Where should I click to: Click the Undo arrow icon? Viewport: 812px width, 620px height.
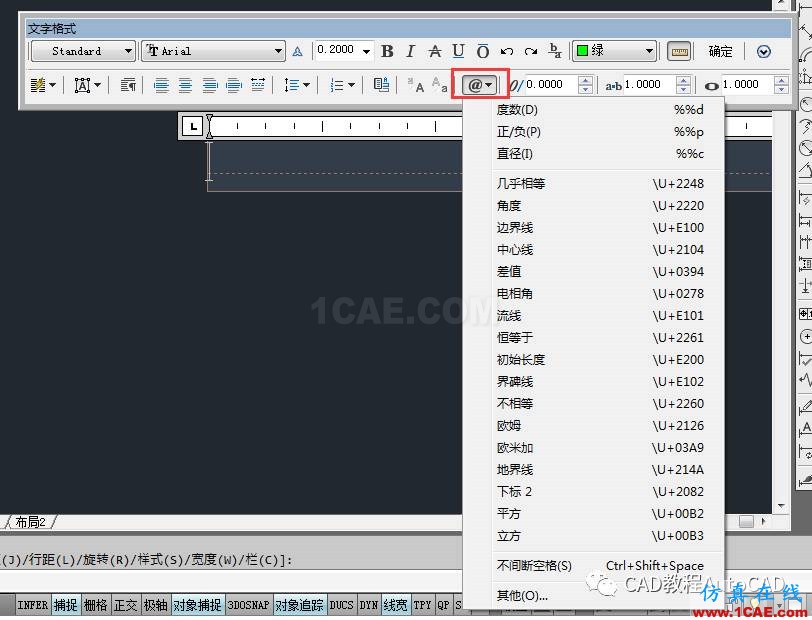pyautogui.click(x=506, y=51)
